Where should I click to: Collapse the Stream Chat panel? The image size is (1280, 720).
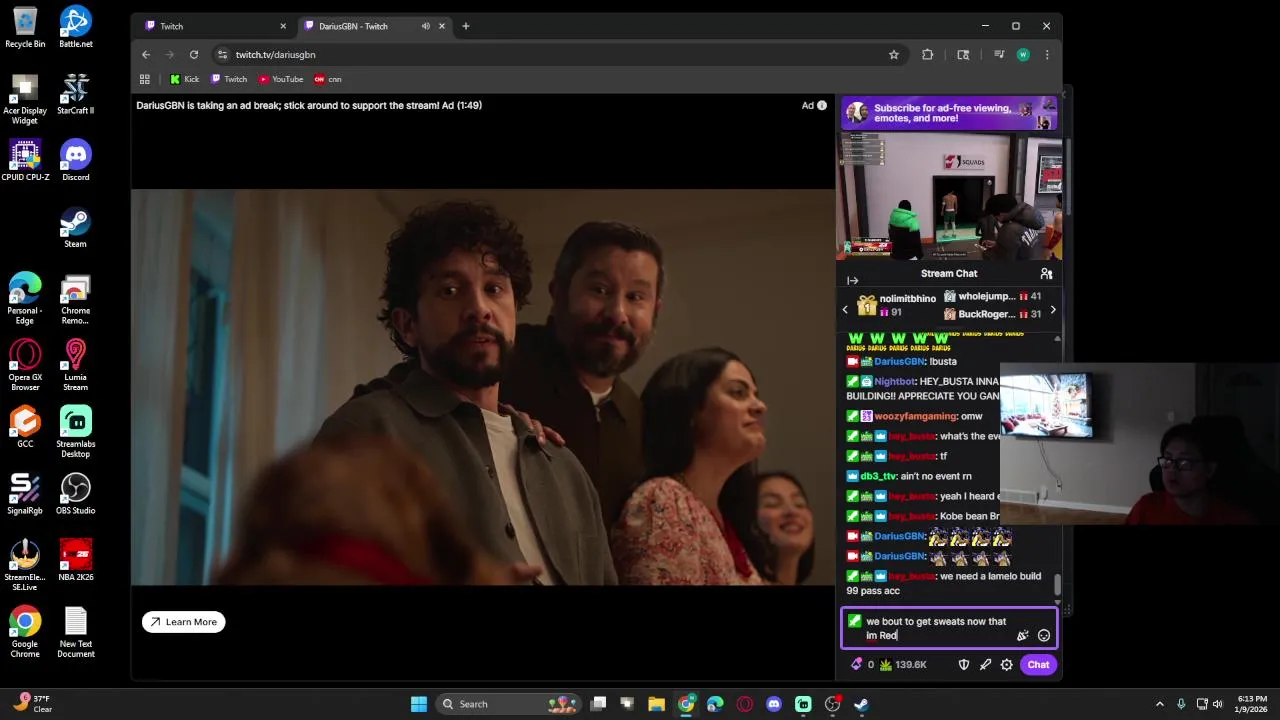pyautogui.click(x=853, y=281)
